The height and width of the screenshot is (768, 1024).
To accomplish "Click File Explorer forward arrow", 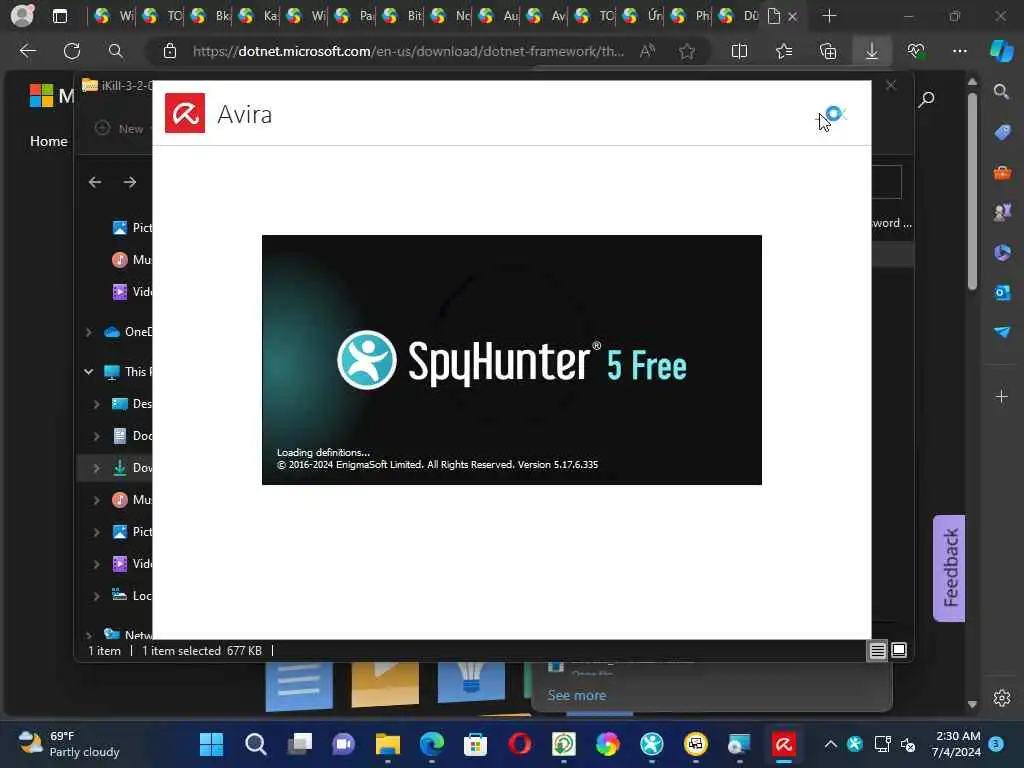I will point(129,182).
